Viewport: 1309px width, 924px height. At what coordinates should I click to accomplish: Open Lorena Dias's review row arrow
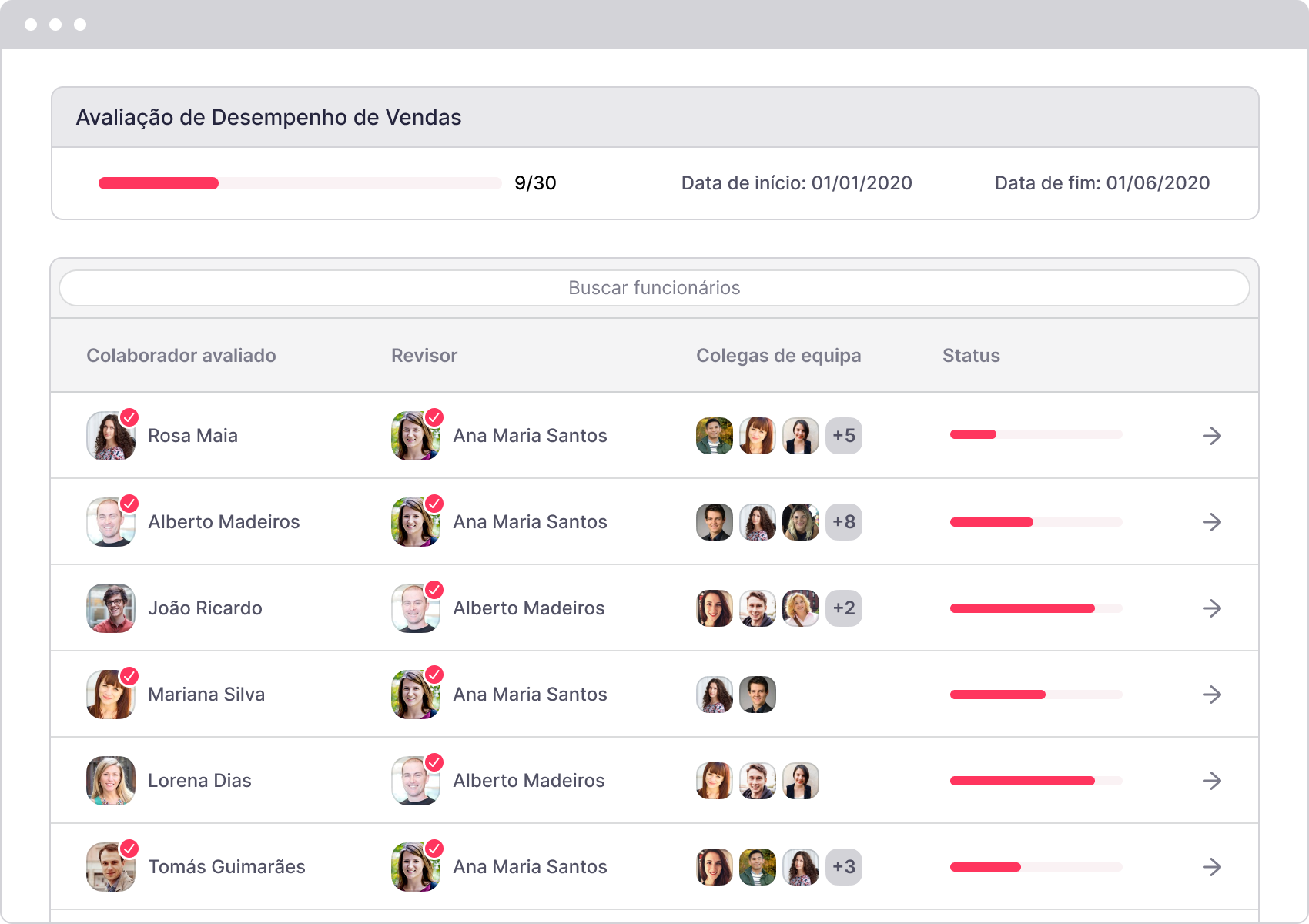pos(1212,781)
